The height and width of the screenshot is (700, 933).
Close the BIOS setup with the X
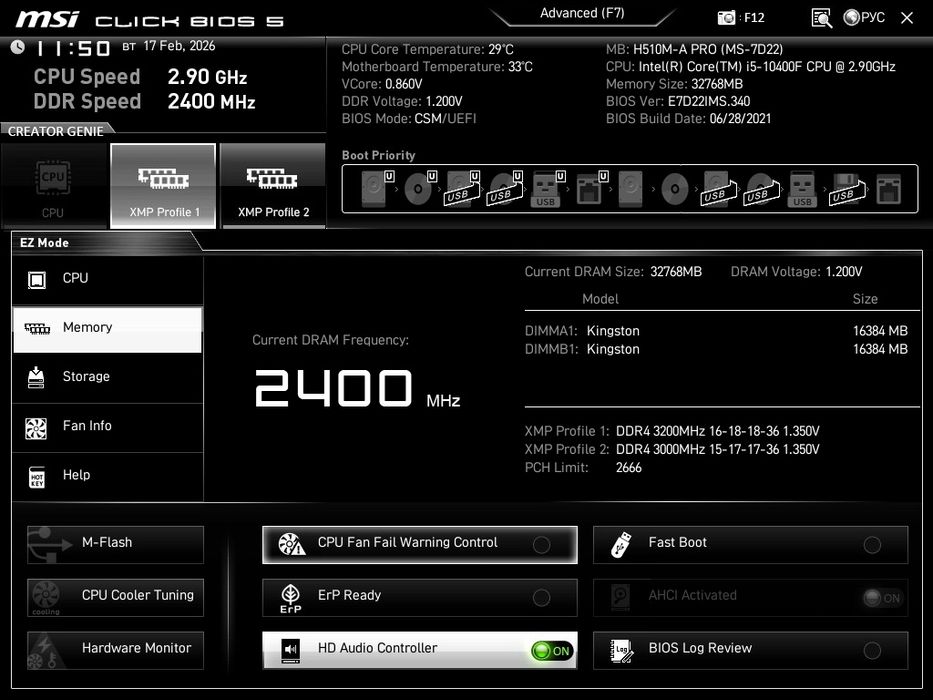907,18
